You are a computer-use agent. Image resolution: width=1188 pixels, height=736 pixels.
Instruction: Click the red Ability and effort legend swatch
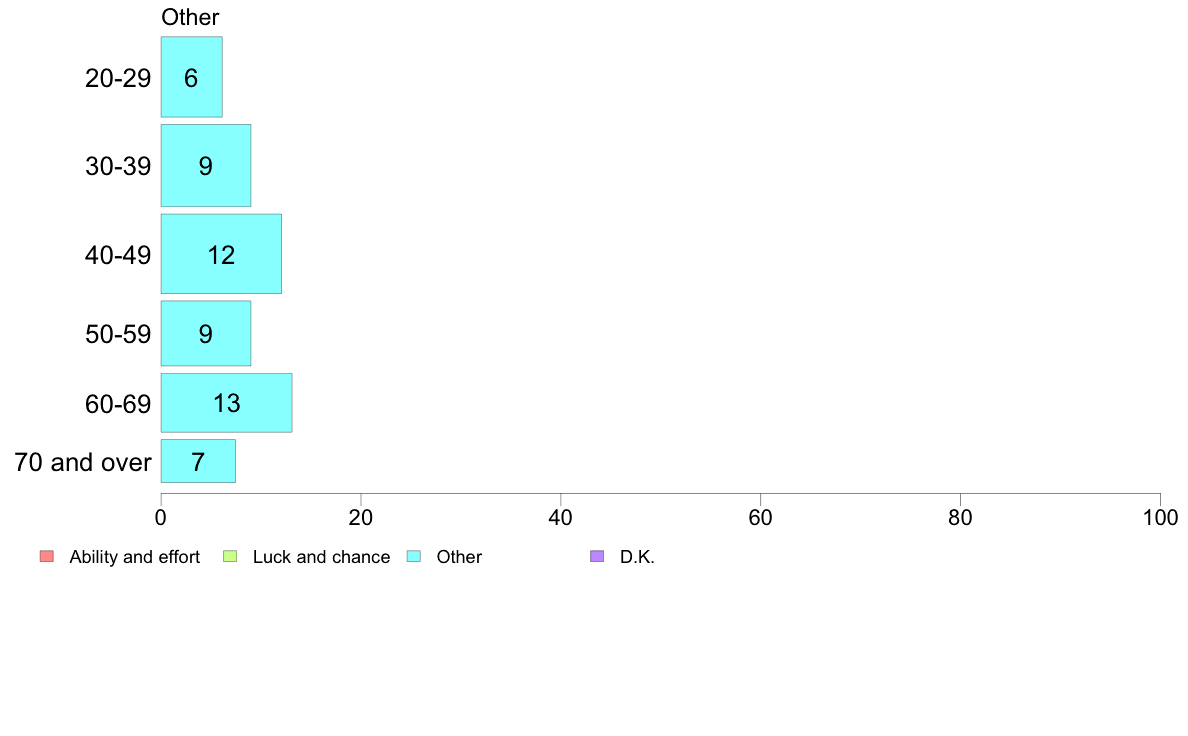[46, 557]
